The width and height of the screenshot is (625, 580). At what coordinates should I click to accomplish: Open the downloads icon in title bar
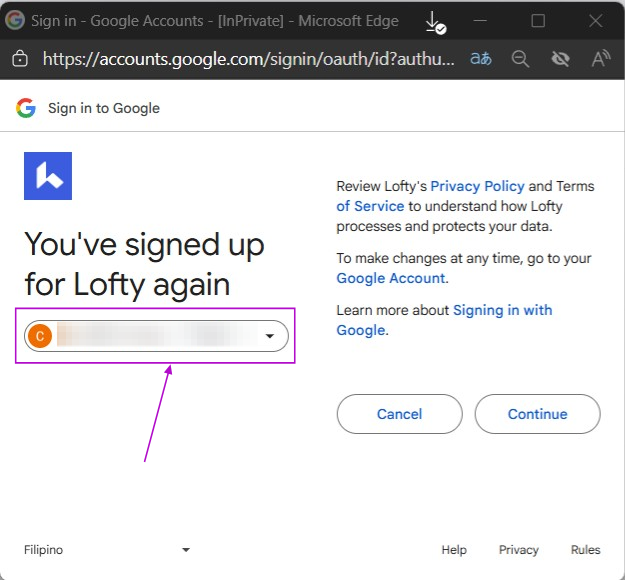[x=434, y=21]
